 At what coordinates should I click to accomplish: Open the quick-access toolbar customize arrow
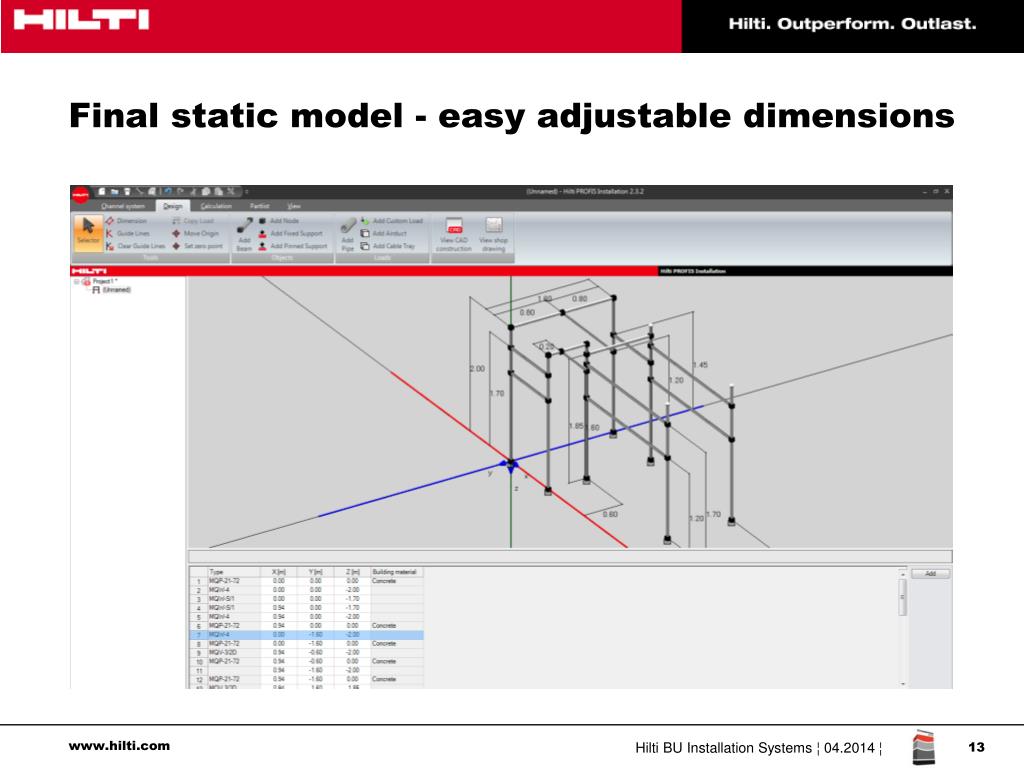[247, 191]
